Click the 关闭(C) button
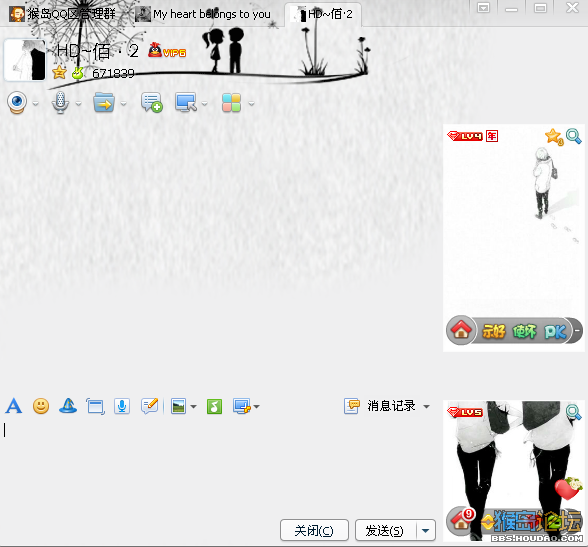588x547 pixels. (314, 531)
